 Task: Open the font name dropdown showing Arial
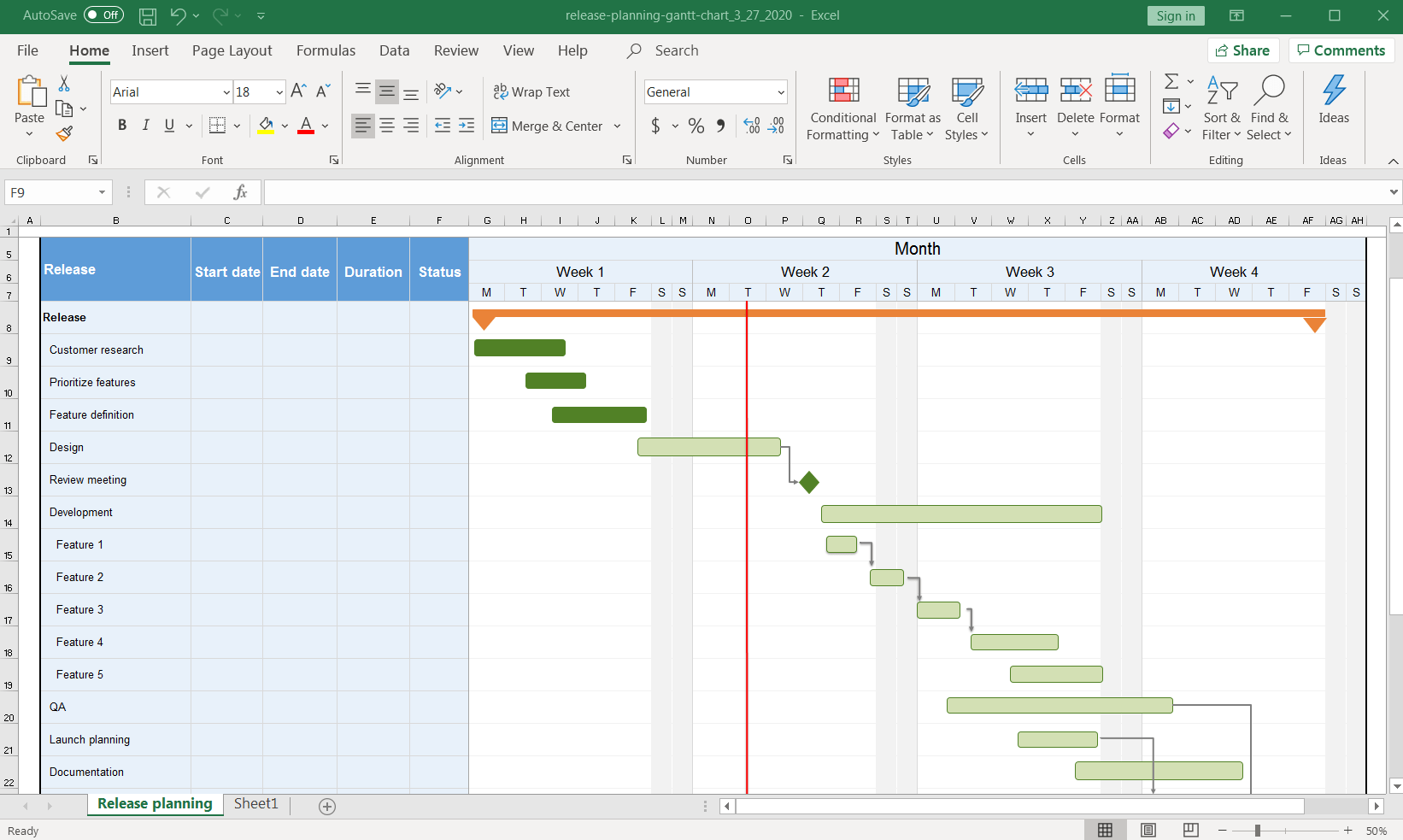(226, 92)
